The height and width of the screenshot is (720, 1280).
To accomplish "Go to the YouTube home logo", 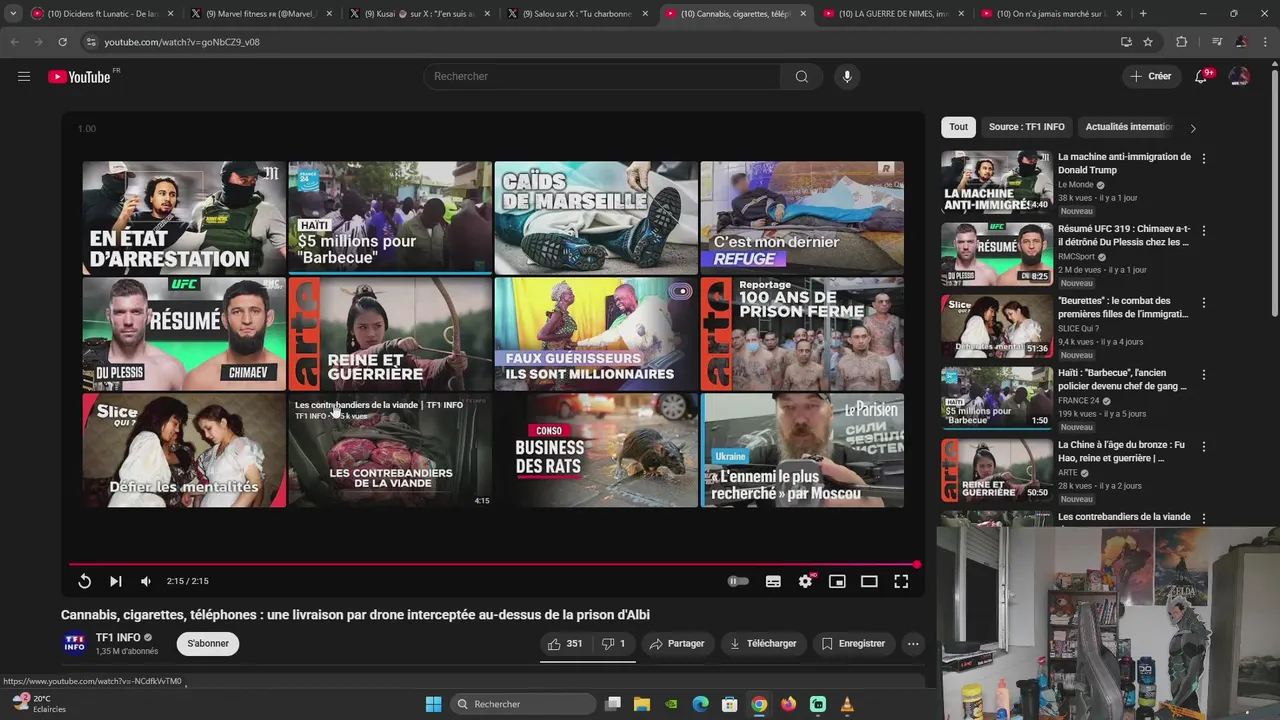I will [79, 77].
